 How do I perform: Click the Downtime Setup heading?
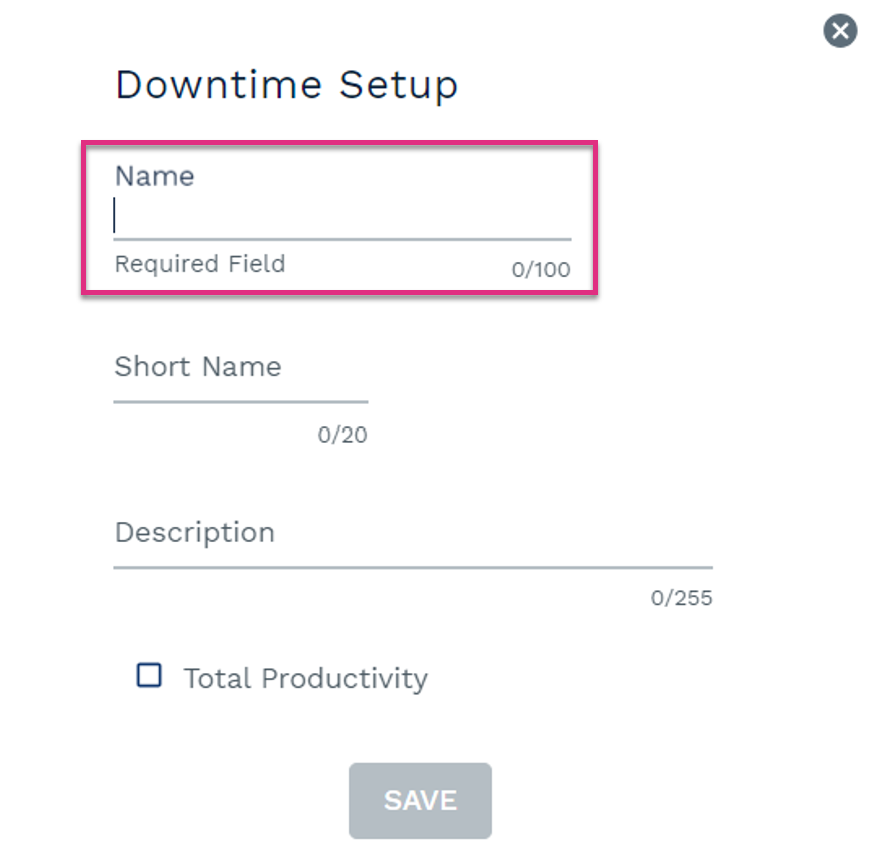click(287, 85)
